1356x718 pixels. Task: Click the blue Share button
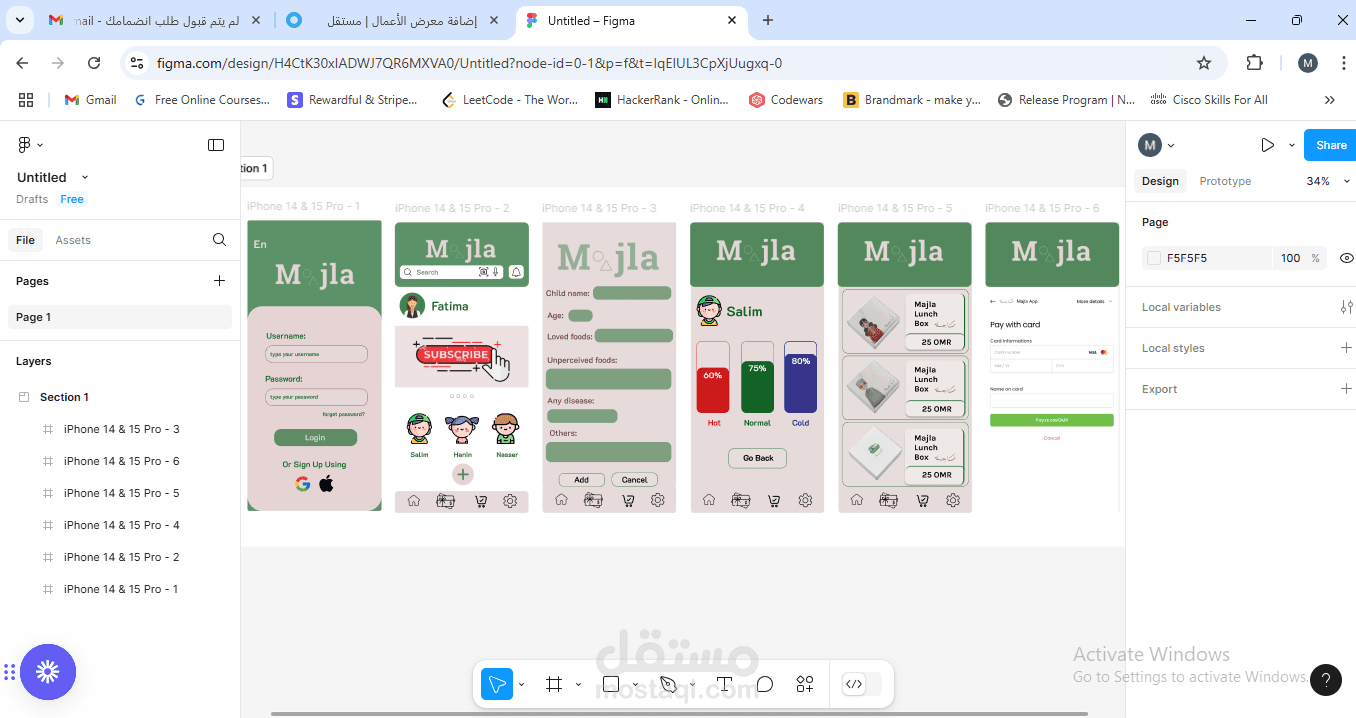pos(1331,145)
